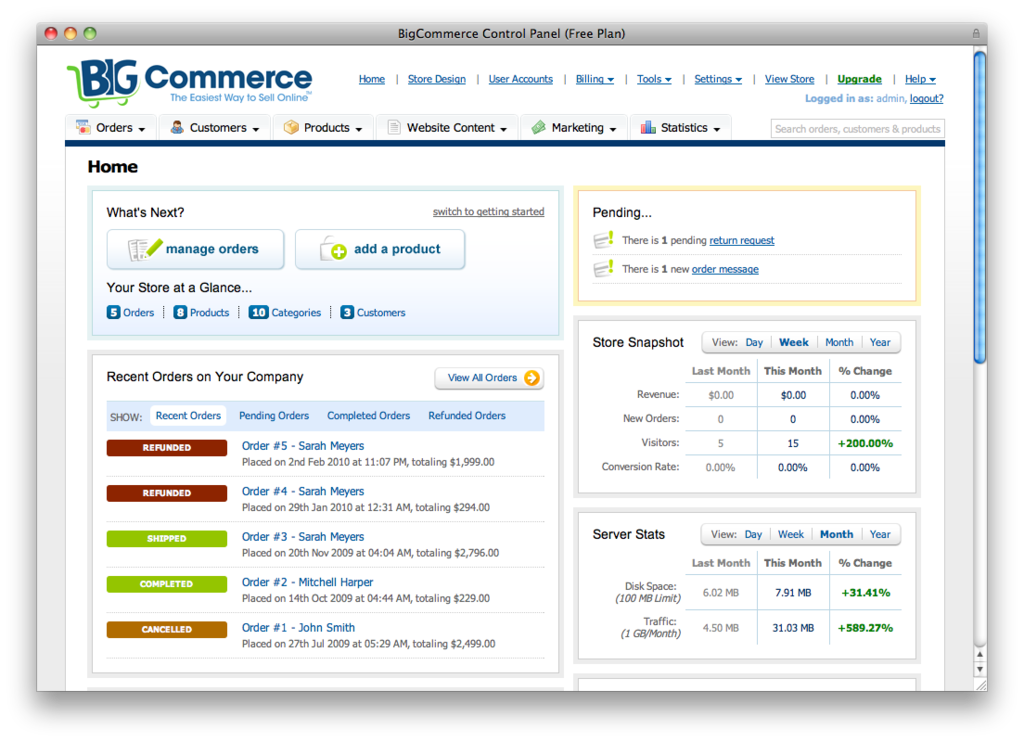This screenshot has height=742, width=1024.
Task: Click the Customers person icon
Action: pos(177,127)
